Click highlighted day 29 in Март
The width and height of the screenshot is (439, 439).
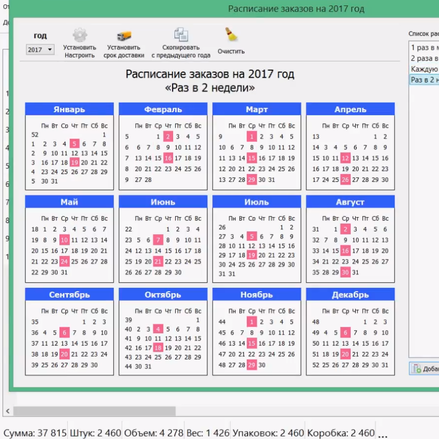(x=252, y=180)
